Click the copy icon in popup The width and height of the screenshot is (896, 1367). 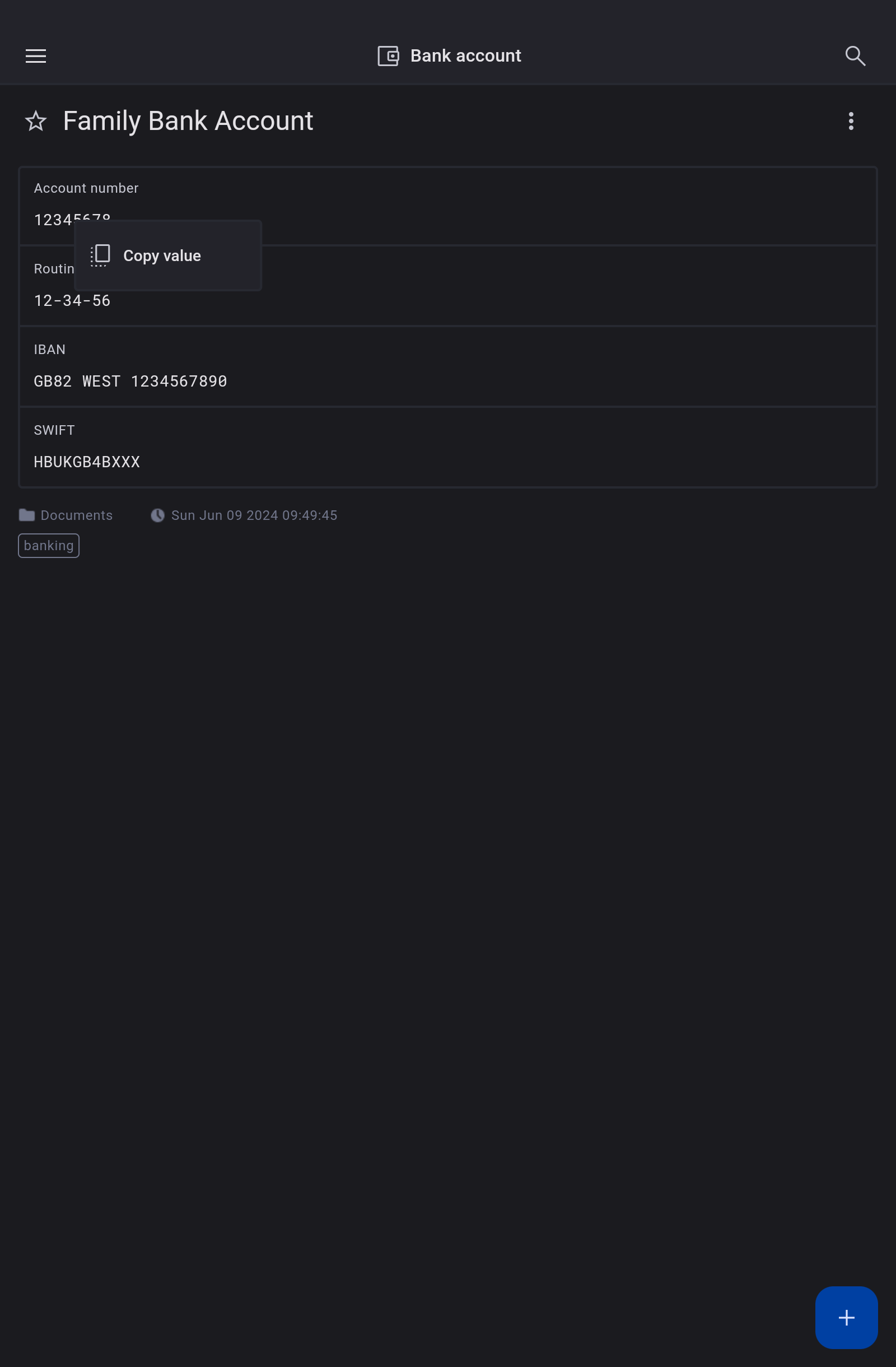pyautogui.click(x=100, y=255)
